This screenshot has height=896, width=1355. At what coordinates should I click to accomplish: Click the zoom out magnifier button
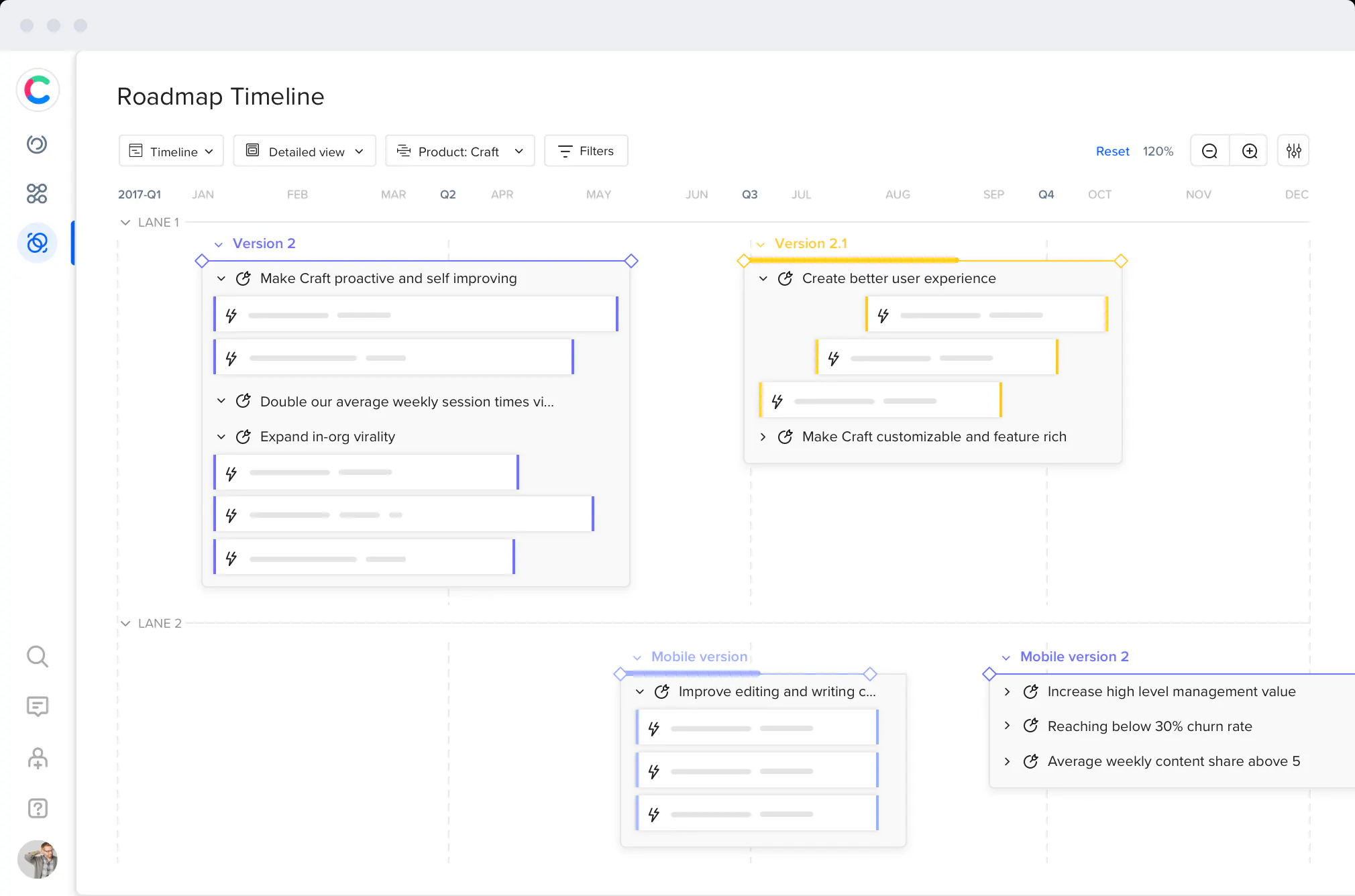[x=1209, y=150]
